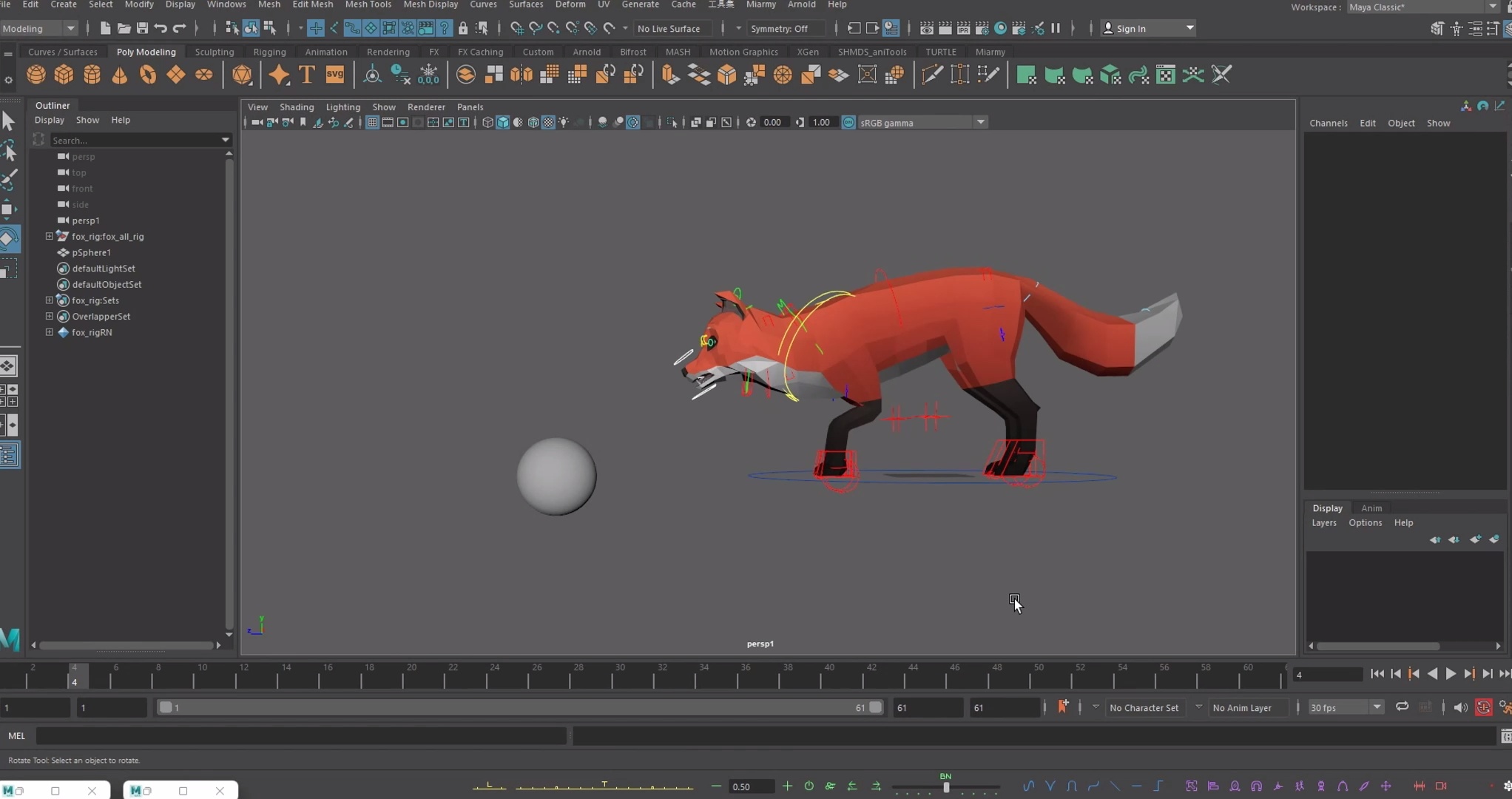
Task: Click the Undo arrow icon
Action: point(161,28)
